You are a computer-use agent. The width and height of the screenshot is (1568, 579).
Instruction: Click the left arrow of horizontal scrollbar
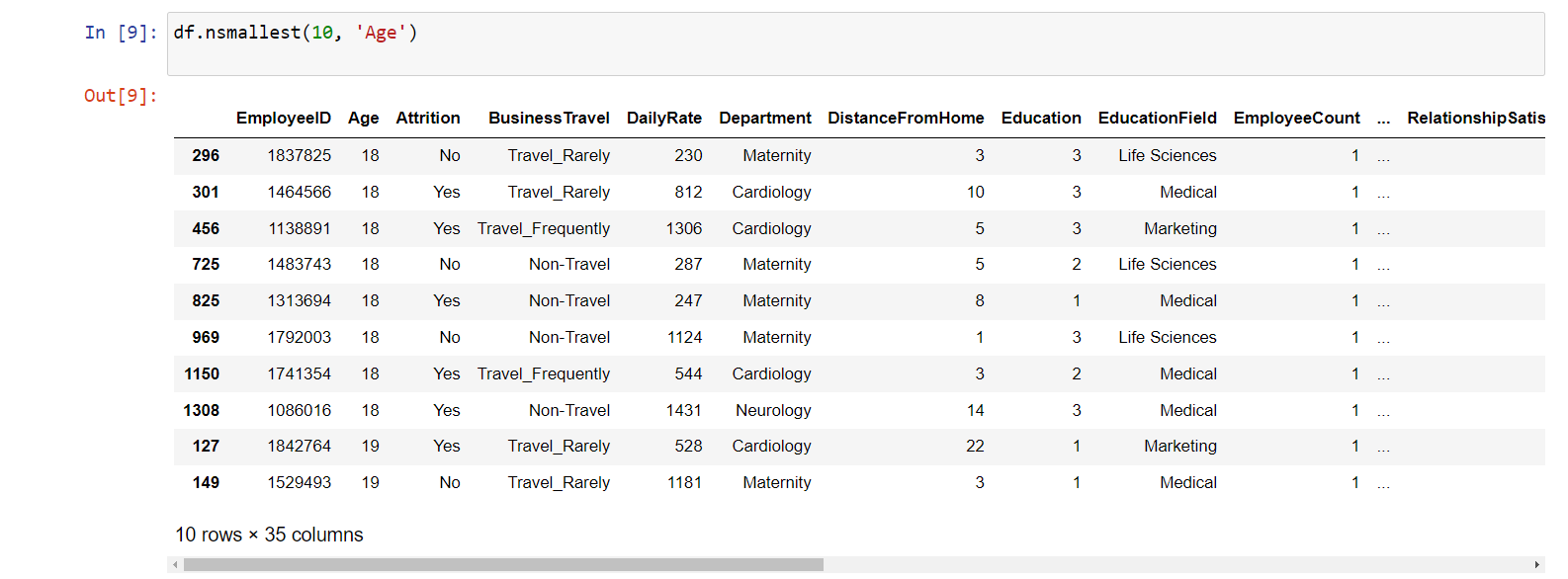(x=175, y=565)
